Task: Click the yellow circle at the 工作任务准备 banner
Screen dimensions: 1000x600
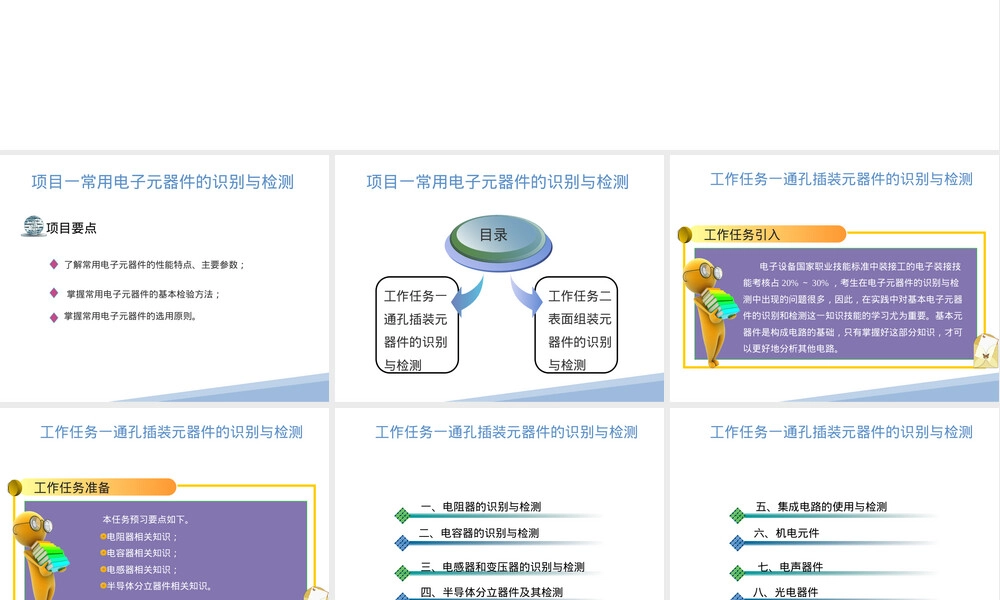Action: (x=15, y=488)
